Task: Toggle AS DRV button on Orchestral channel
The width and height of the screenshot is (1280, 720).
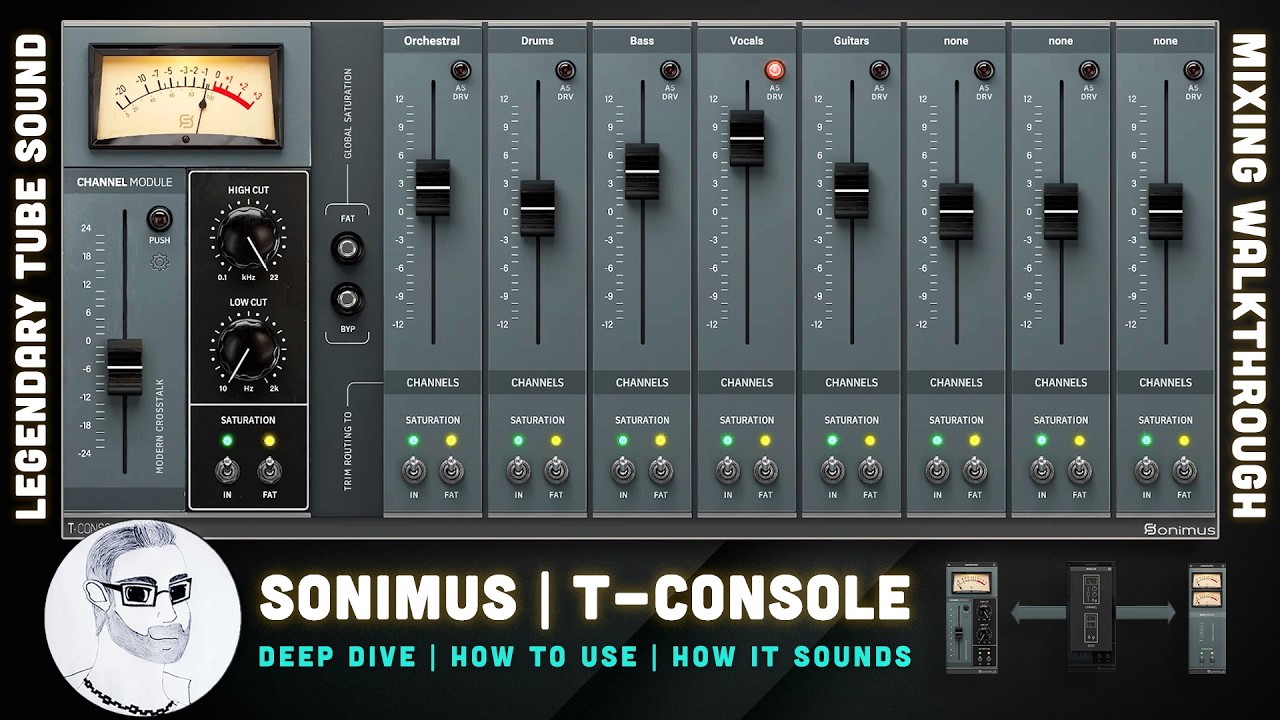Action: pos(460,71)
